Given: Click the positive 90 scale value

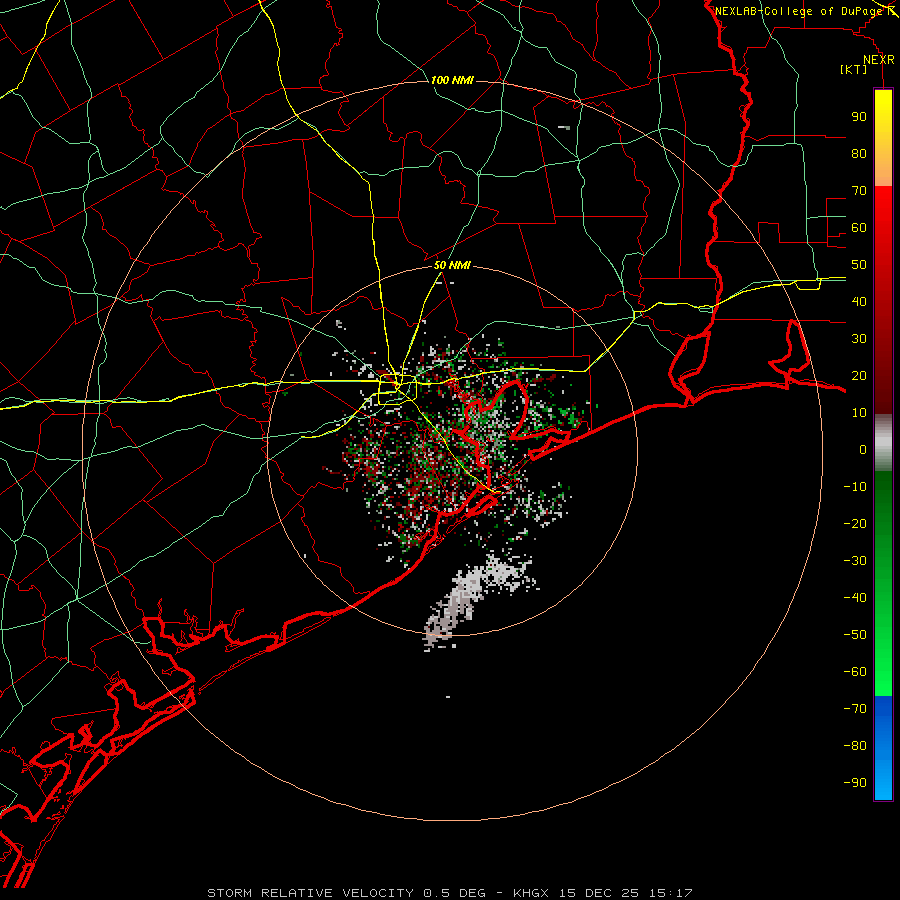Looking at the screenshot, I should pos(859,117).
